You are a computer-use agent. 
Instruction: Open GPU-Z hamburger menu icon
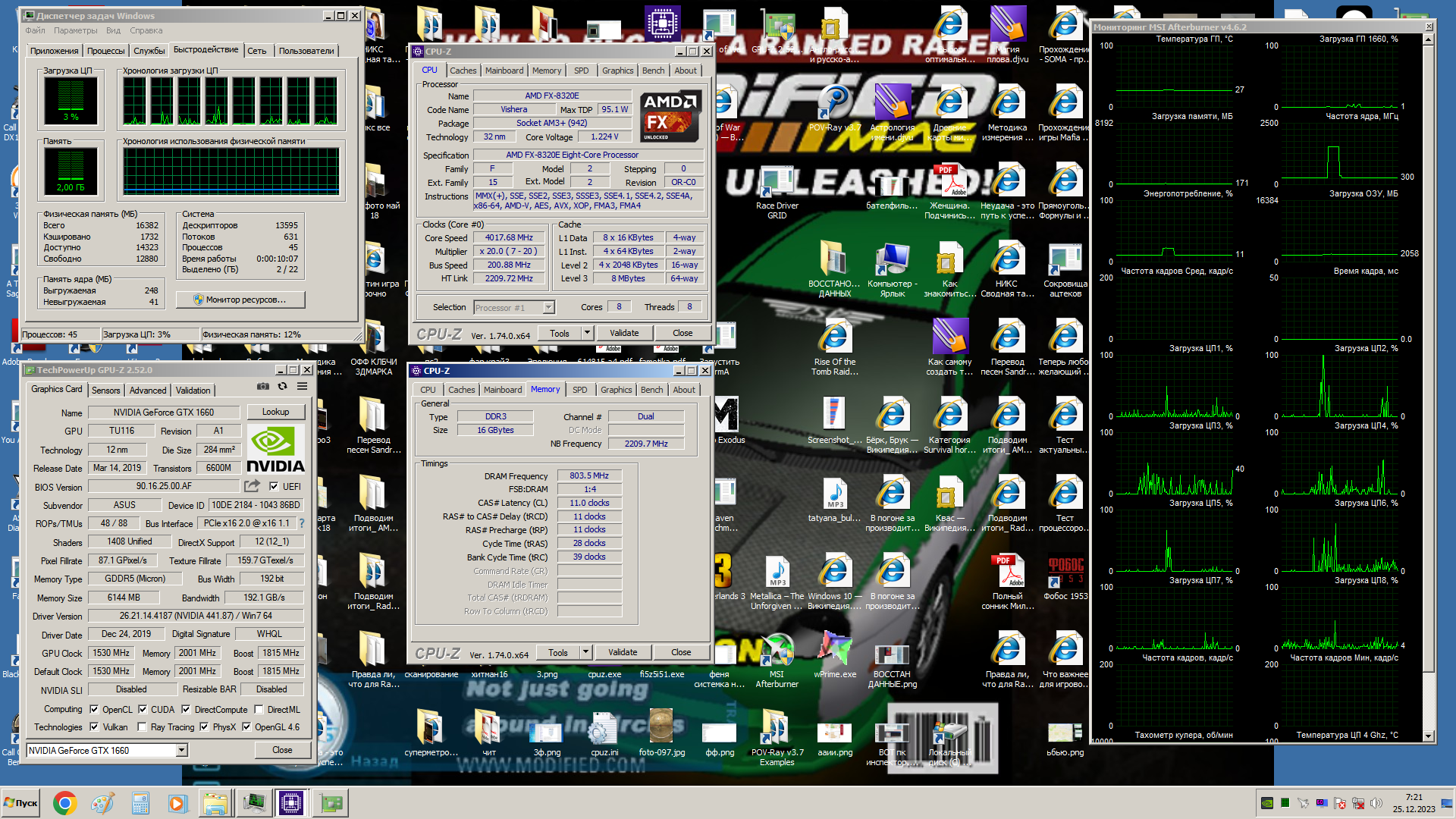(302, 387)
